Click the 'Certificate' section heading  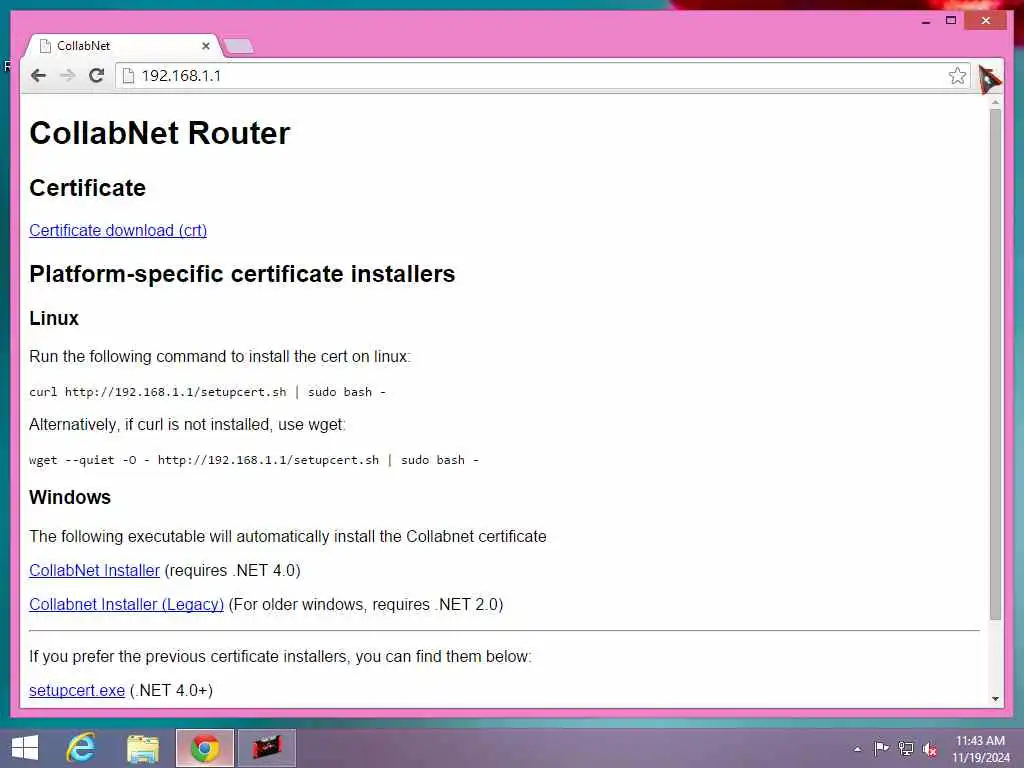point(88,188)
